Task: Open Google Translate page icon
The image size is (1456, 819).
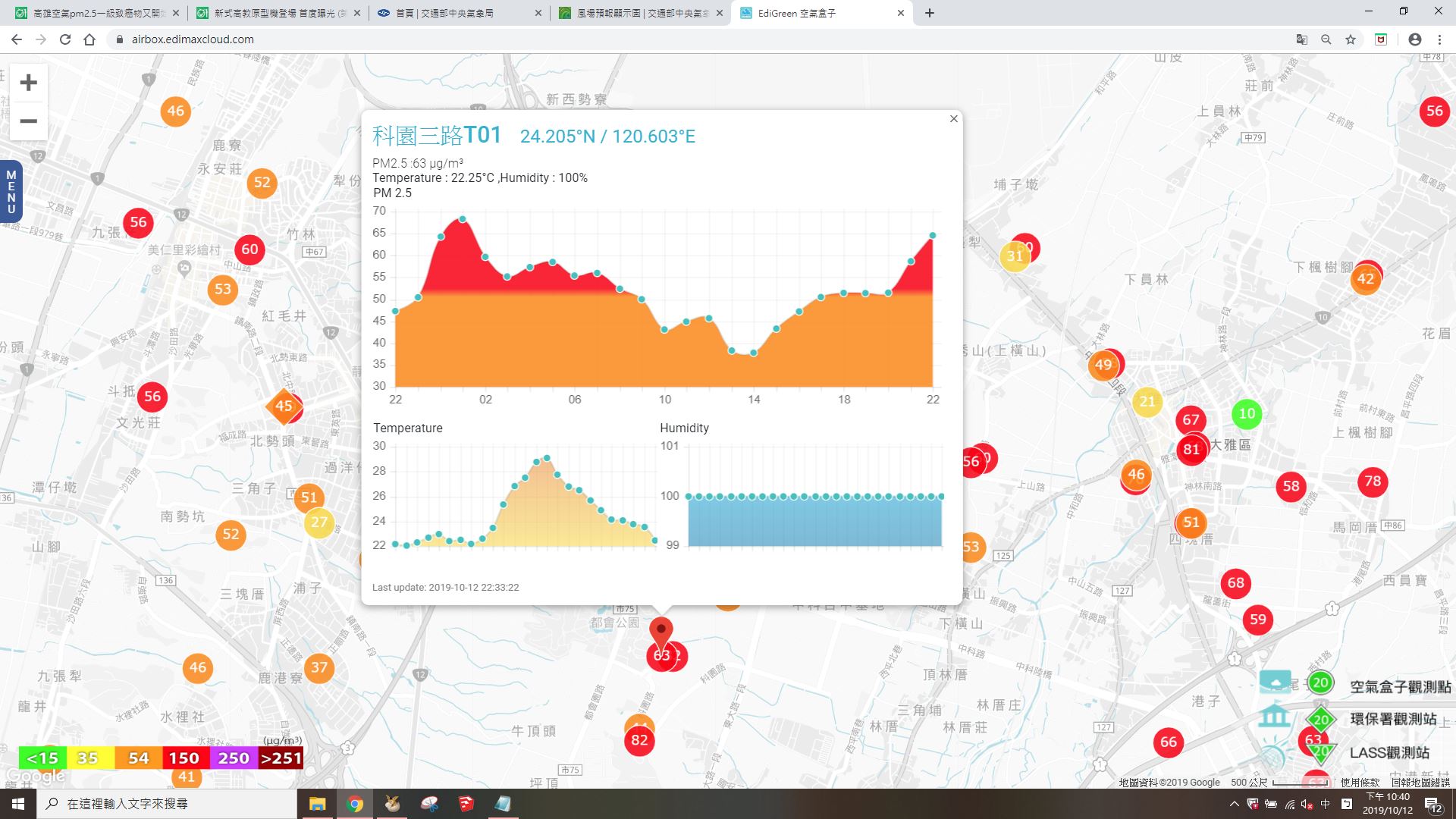Action: (1302, 39)
